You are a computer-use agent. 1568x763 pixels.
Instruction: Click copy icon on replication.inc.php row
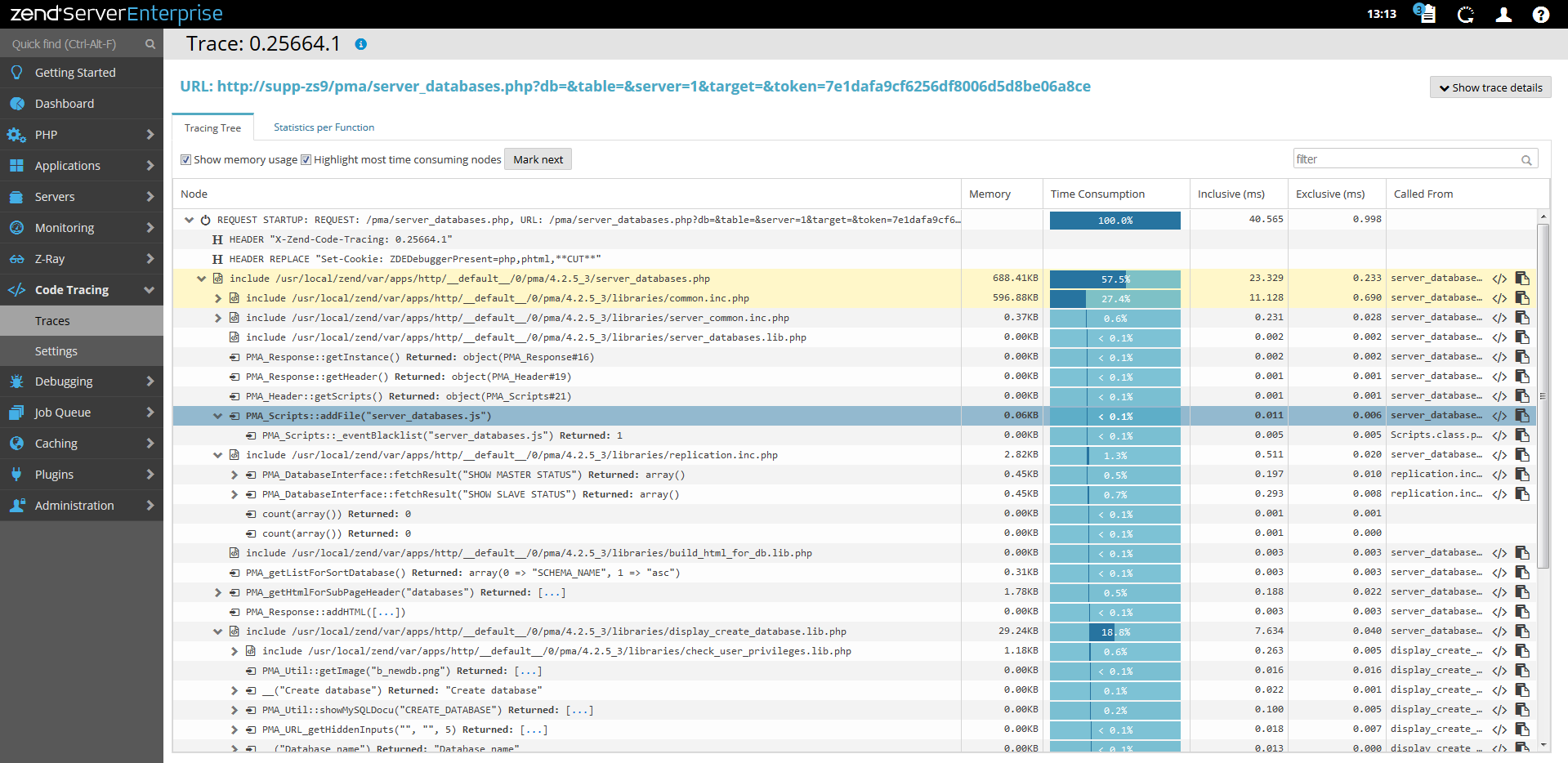click(x=1522, y=455)
